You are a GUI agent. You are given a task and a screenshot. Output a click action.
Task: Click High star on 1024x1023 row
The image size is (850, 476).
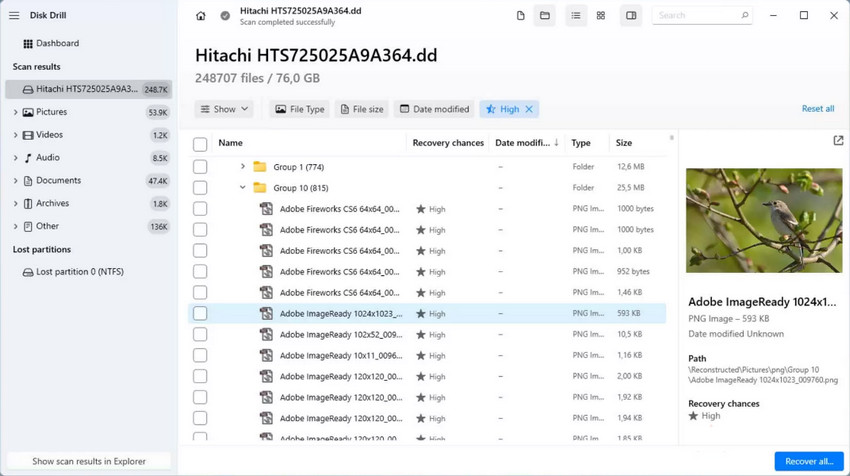[421, 313]
